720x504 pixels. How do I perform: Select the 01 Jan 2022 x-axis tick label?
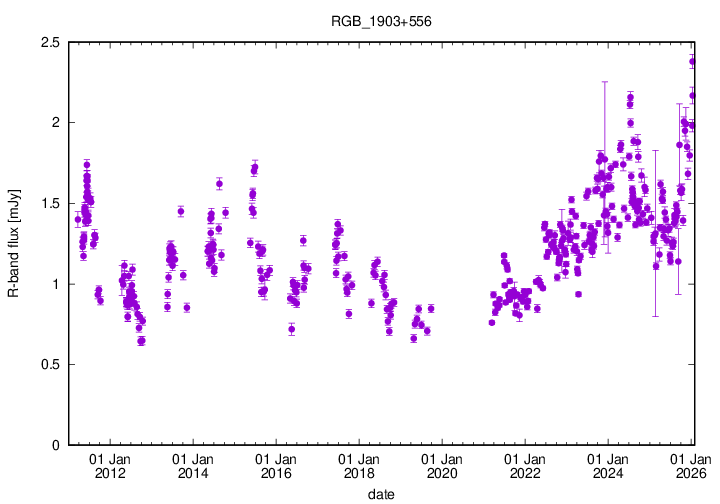tap(525, 466)
